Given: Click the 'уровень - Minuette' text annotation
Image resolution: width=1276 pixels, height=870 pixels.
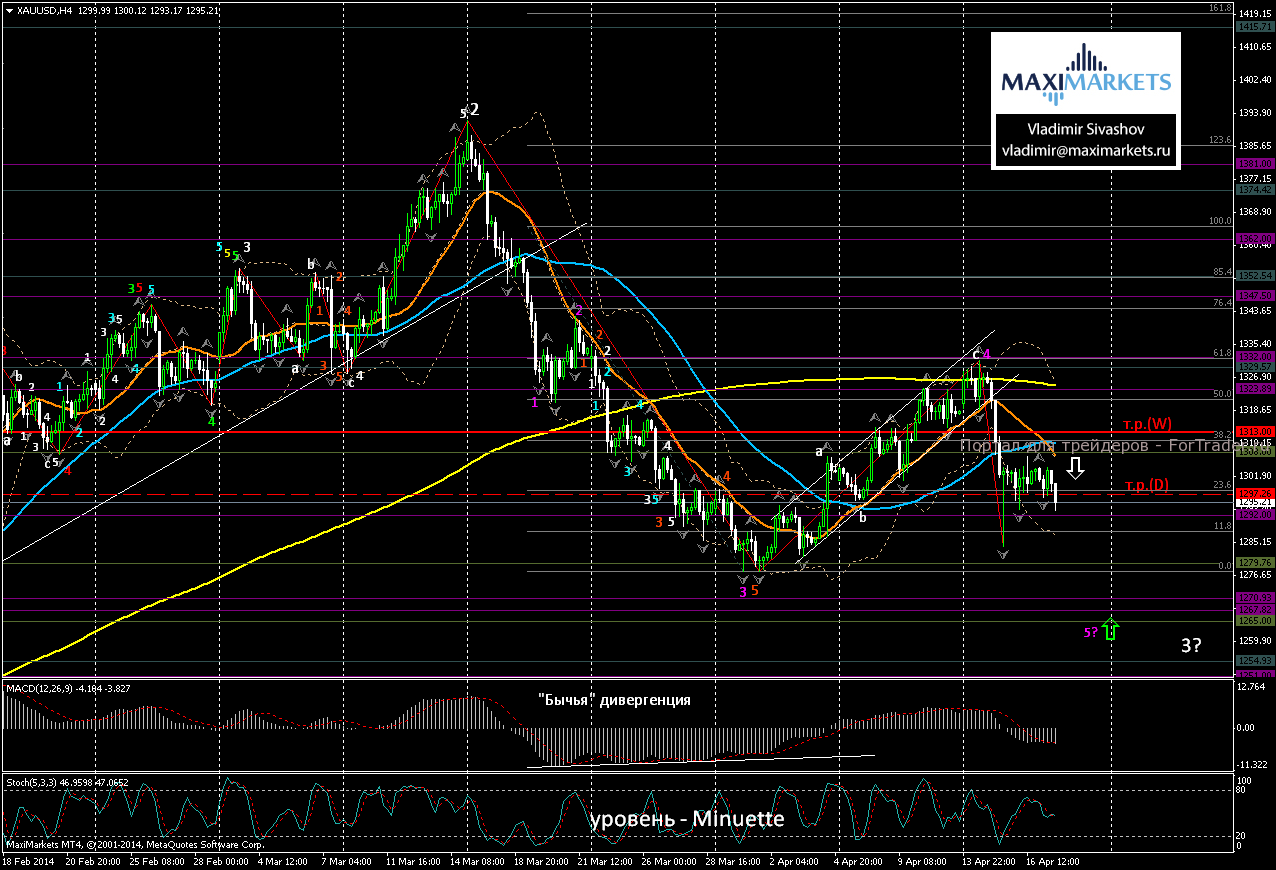Looking at the screenshot, I should coord(686,819).
